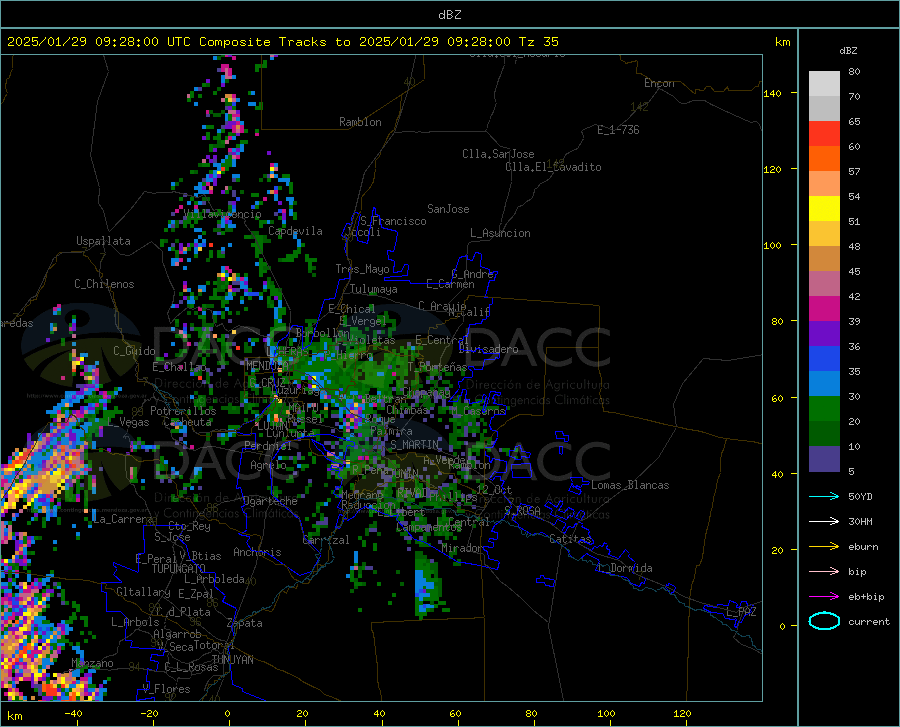Select the bright green 20-30 dBZ swatch
Viewport: 900px width, 727px height.
pos(824,409)
